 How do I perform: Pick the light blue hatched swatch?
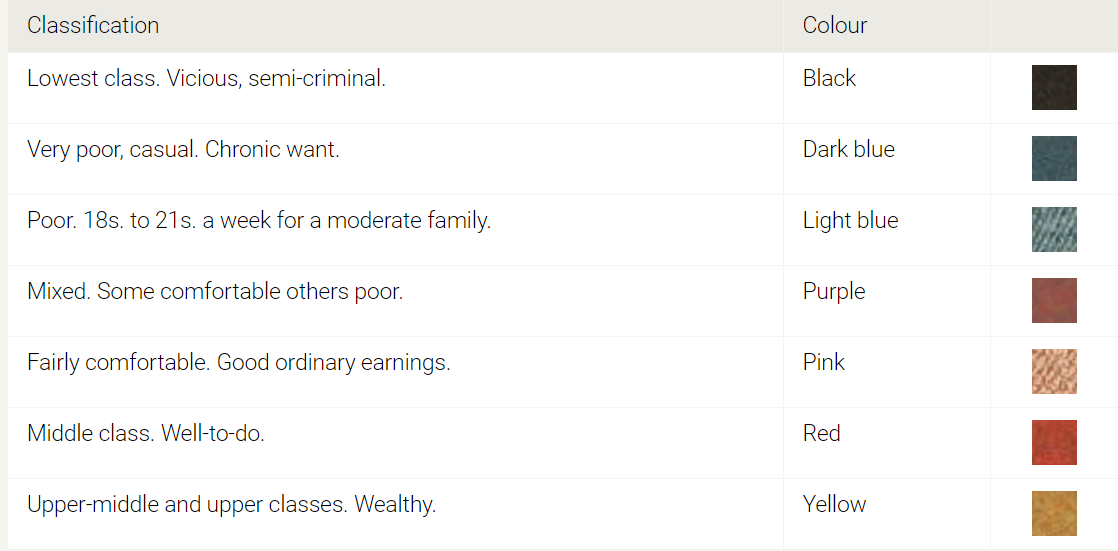1054,229
